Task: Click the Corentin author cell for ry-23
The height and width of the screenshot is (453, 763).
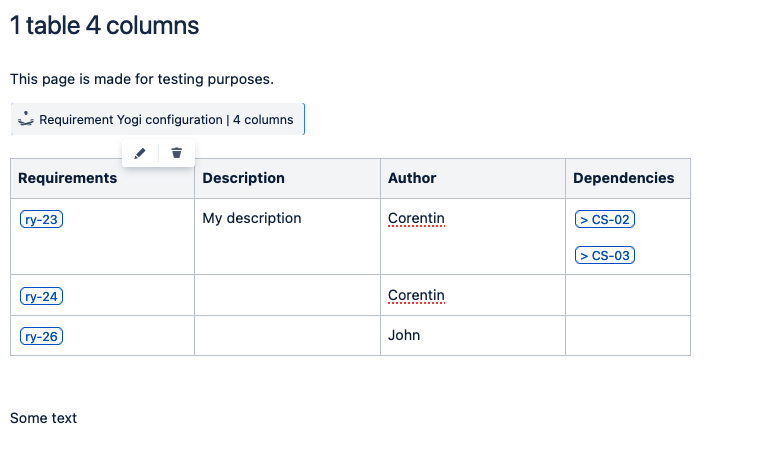Action: [416, 218]
